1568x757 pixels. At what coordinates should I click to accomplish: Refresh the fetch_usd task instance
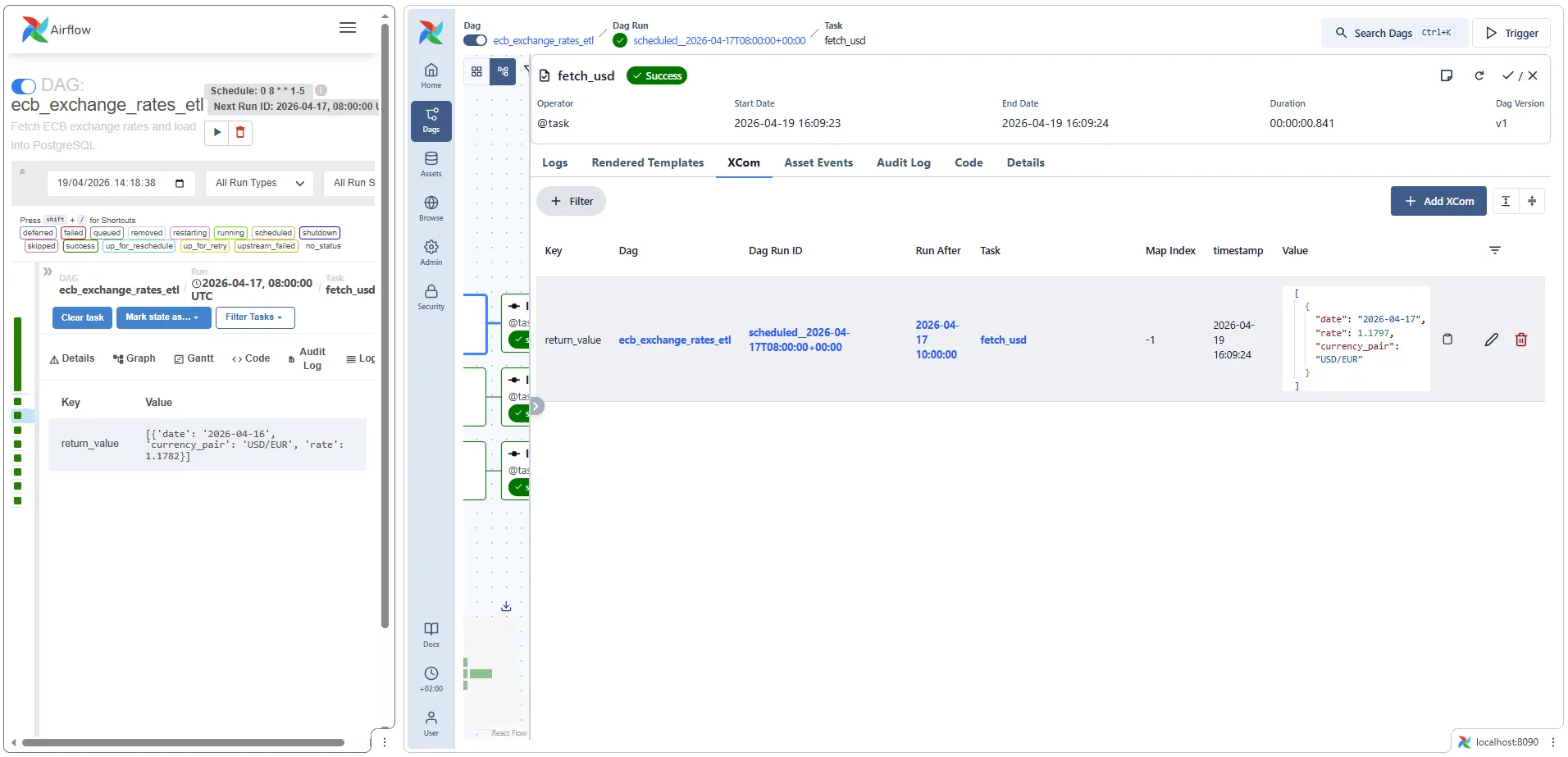pos(1479,75)
